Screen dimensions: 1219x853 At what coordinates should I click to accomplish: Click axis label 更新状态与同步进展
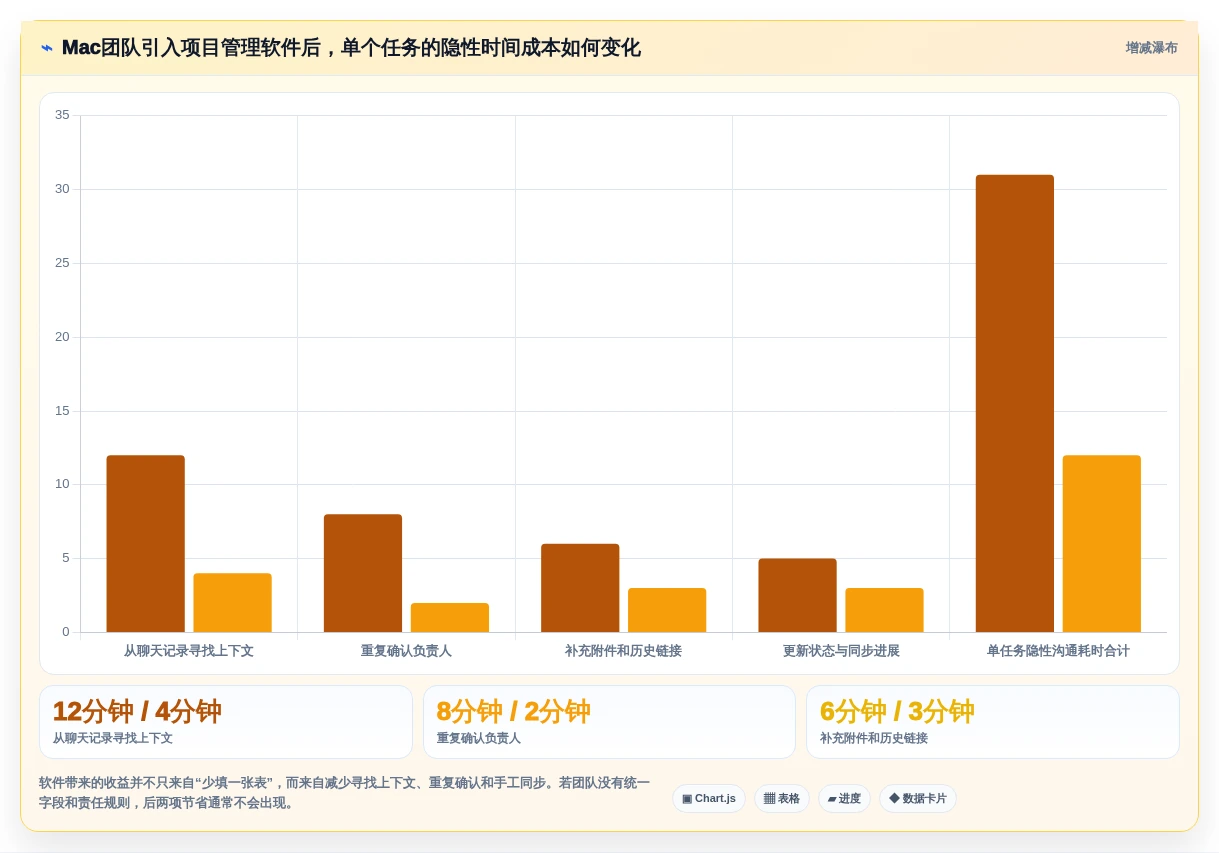841,651
